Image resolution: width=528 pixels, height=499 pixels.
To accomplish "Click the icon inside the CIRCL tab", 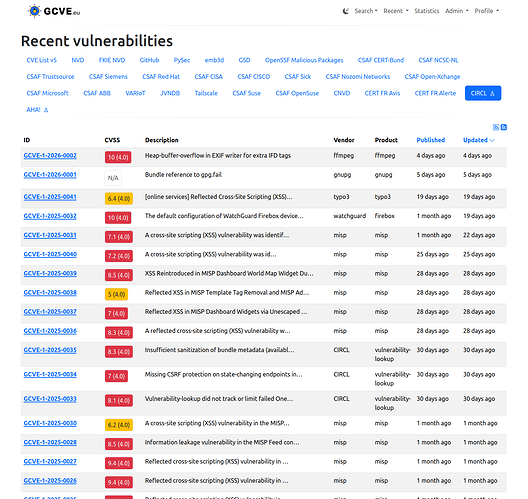I will coord(492,94).
